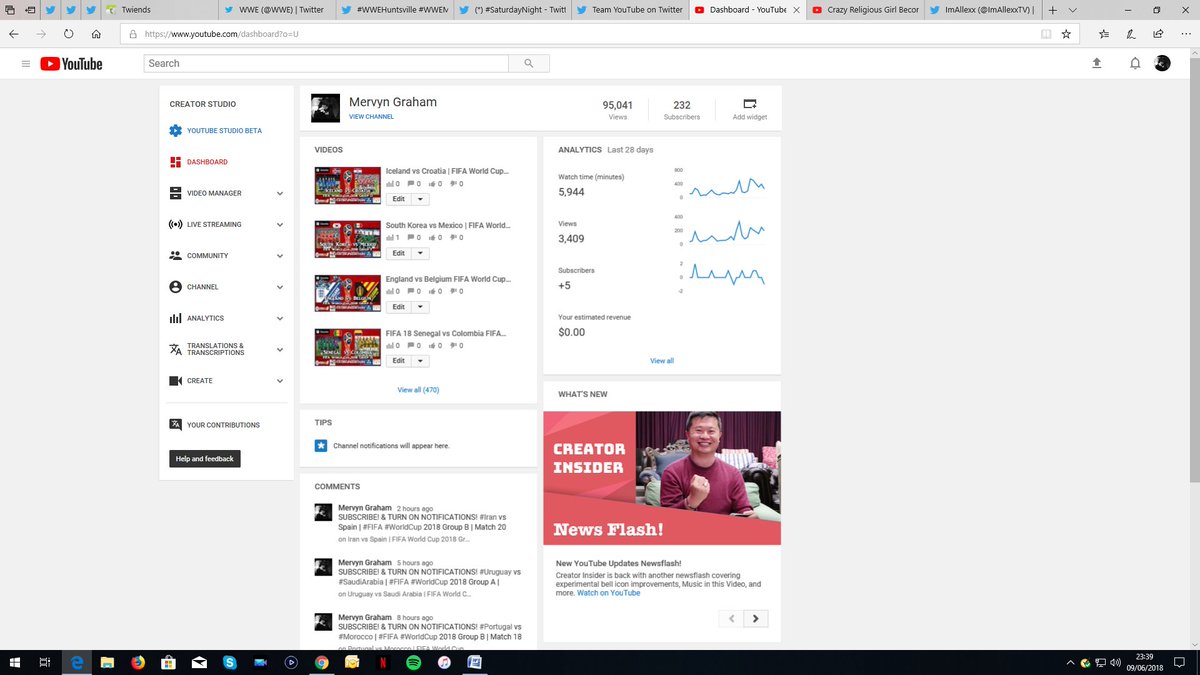
Task: Click the Edge address bar URL
Action: pyautogui.click(x=221, y=33)
